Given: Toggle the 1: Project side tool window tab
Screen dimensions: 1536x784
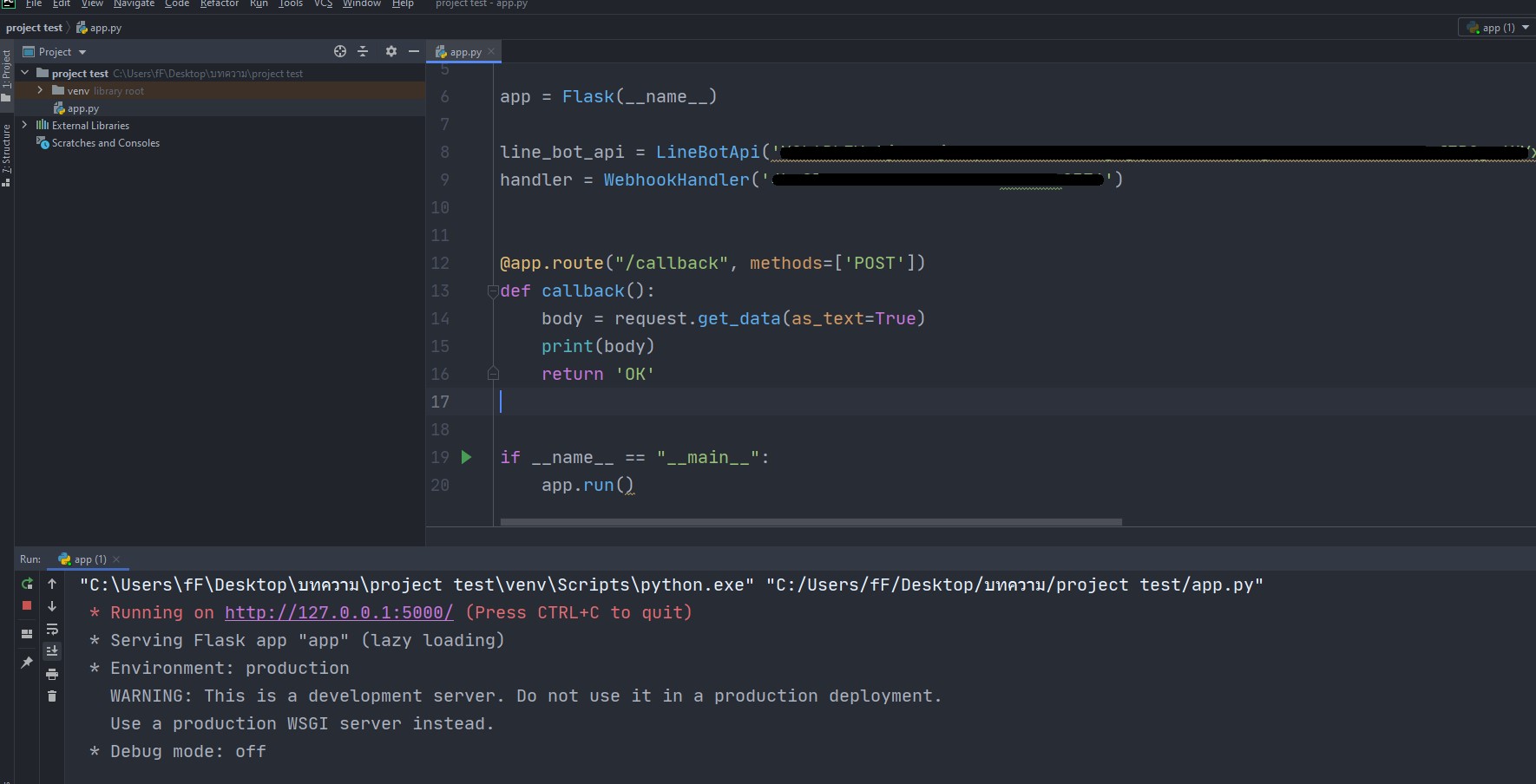Looking at the screenshot, I should [6, 75].
